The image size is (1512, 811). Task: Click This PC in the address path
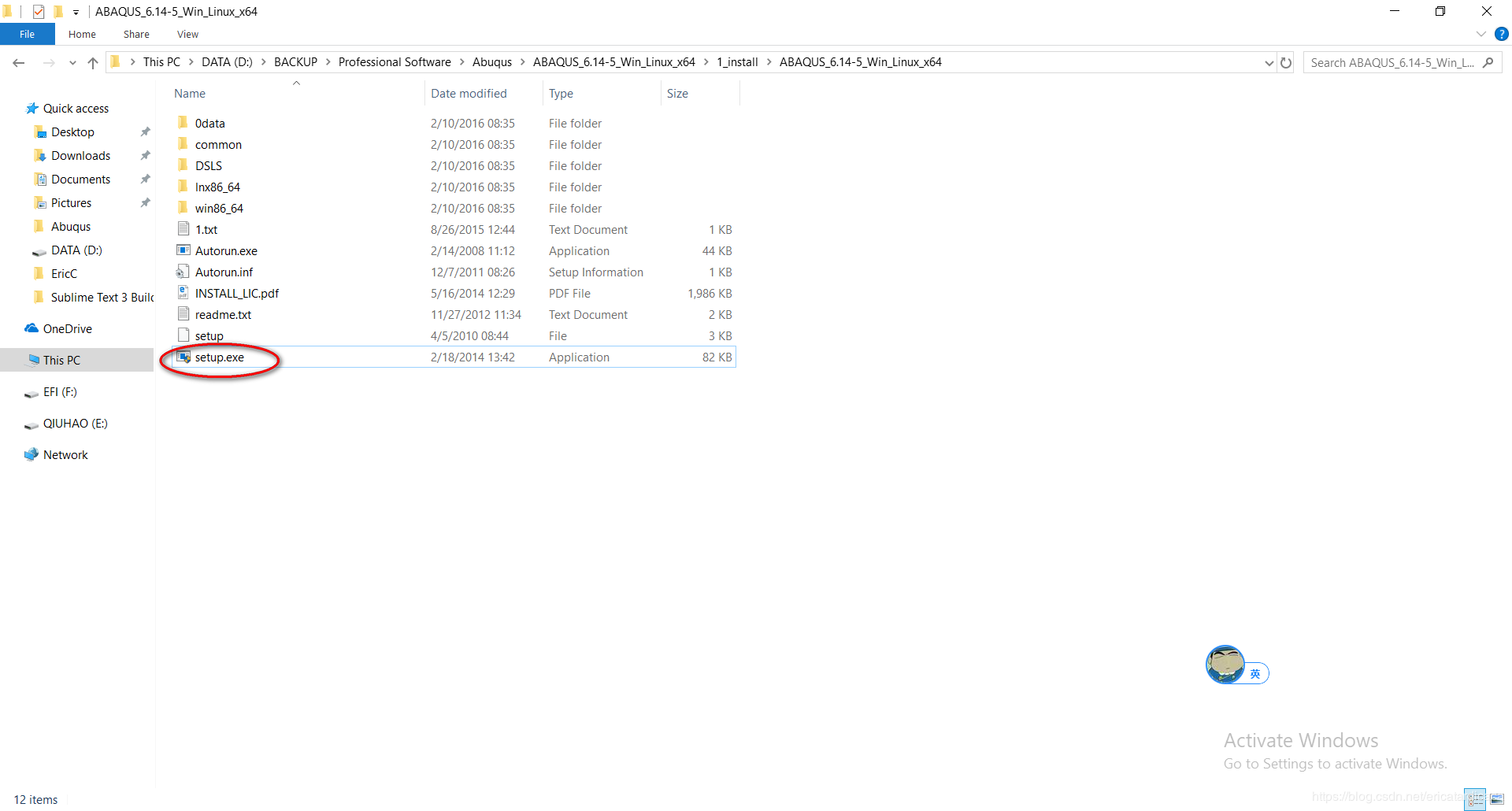[x=161, y=62]
